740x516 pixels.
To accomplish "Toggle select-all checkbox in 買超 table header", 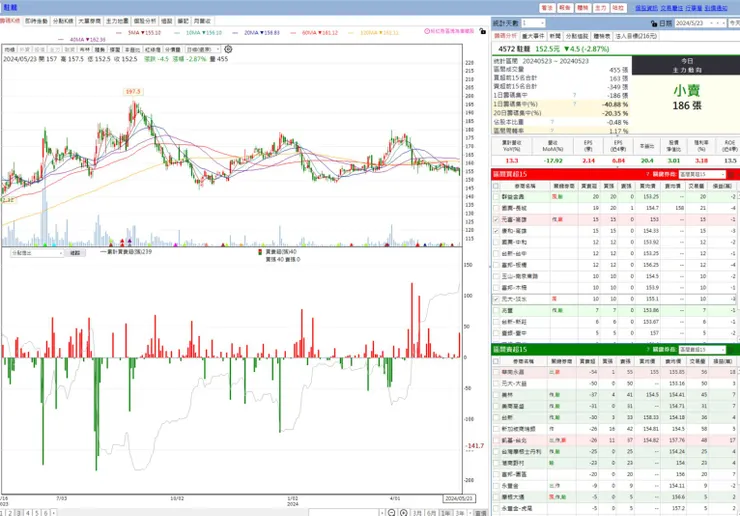I will pyautogui.click(x=496, y=186).
